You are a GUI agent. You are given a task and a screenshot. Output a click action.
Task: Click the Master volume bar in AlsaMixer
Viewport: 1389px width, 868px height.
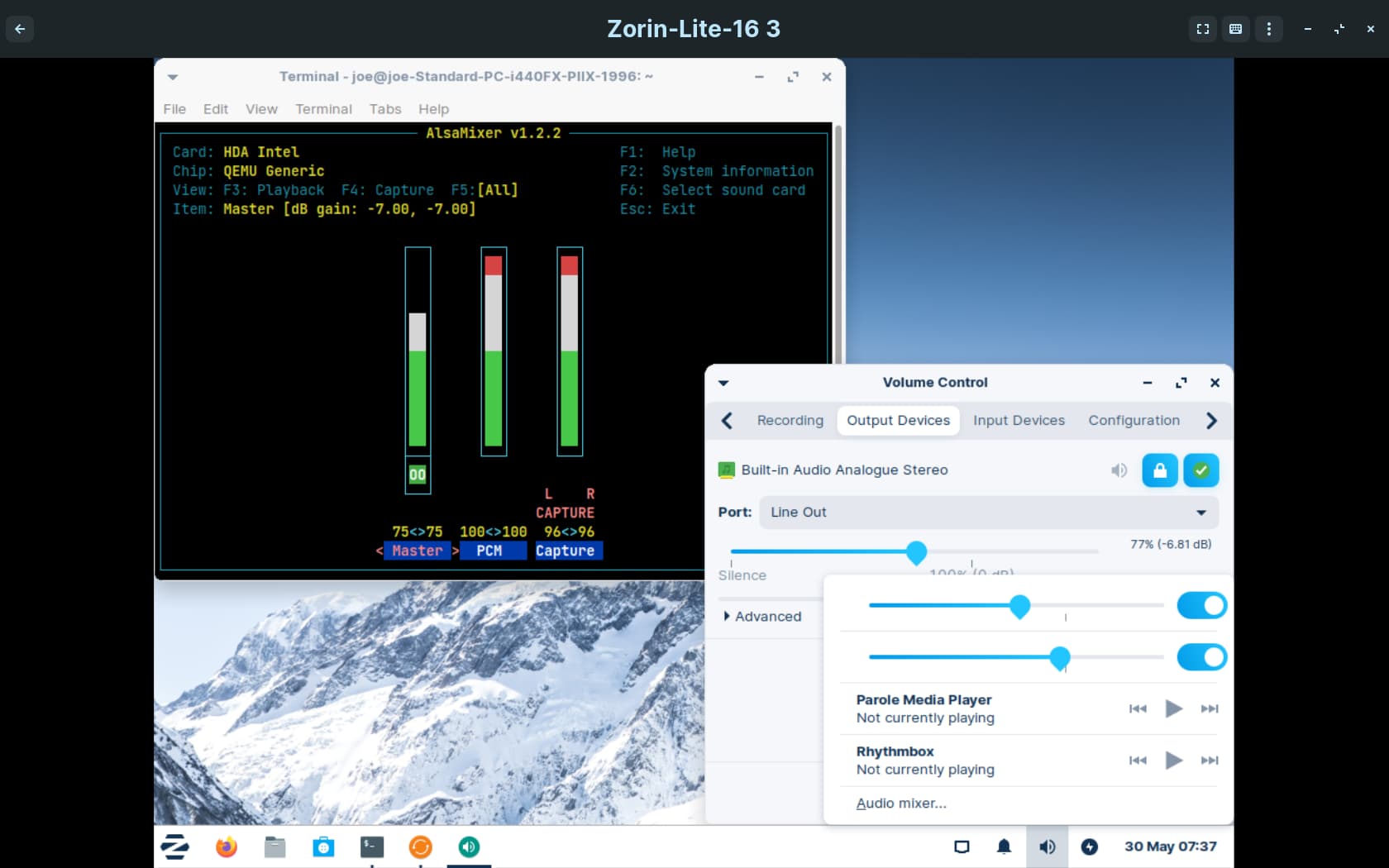(418, 351)
